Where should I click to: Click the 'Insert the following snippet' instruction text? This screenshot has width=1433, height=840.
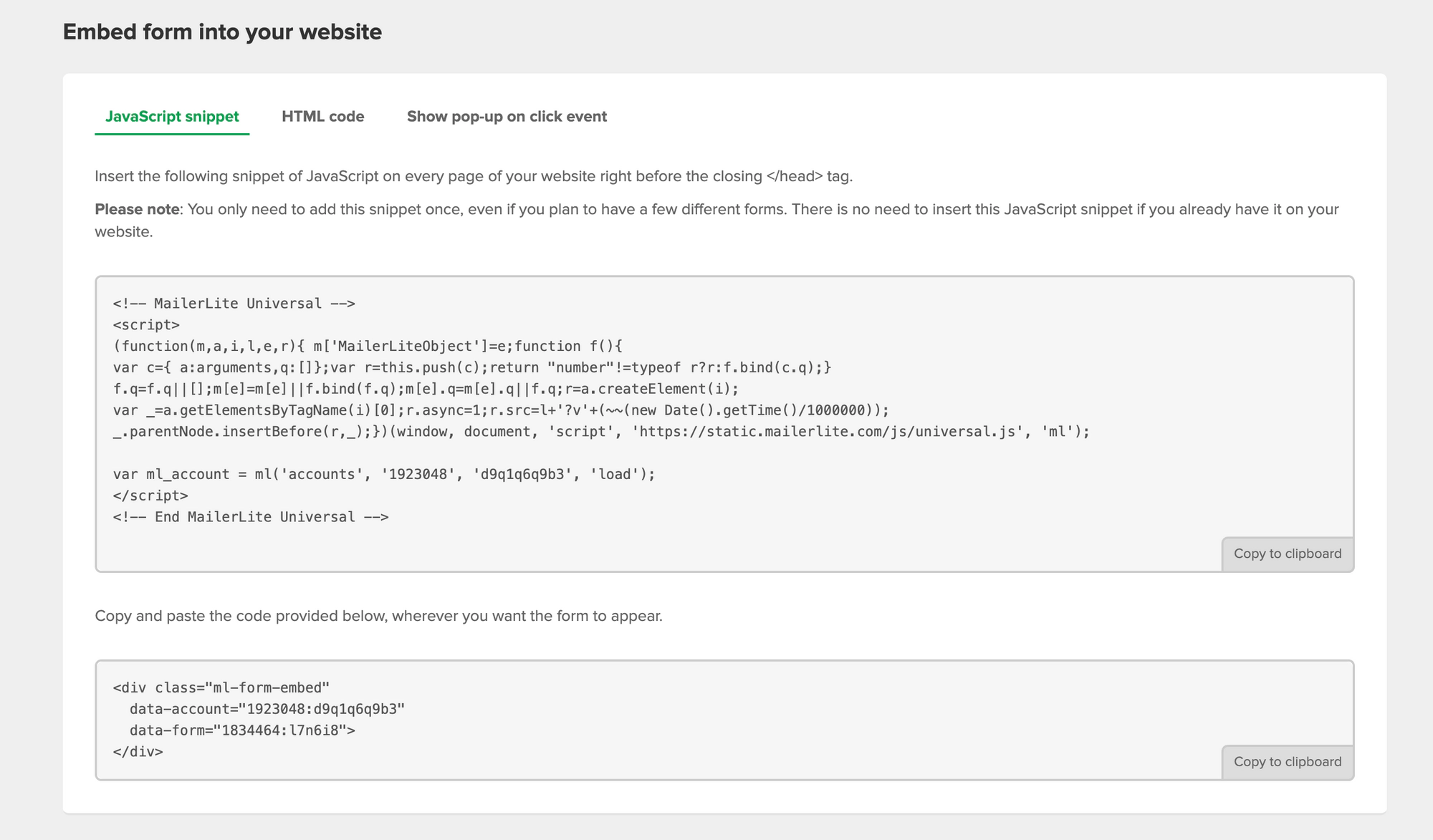pos(473,176)
